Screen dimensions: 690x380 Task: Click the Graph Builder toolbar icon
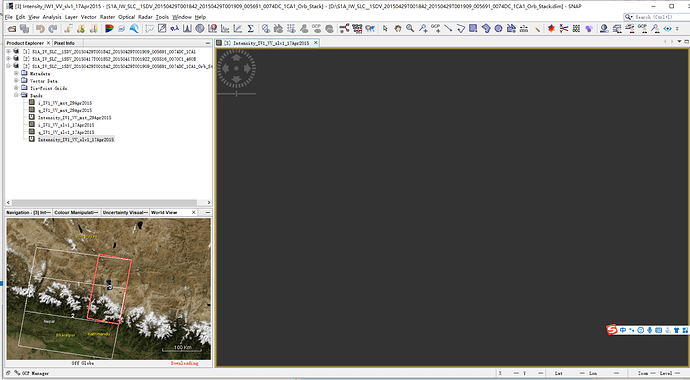pos(344,29)
